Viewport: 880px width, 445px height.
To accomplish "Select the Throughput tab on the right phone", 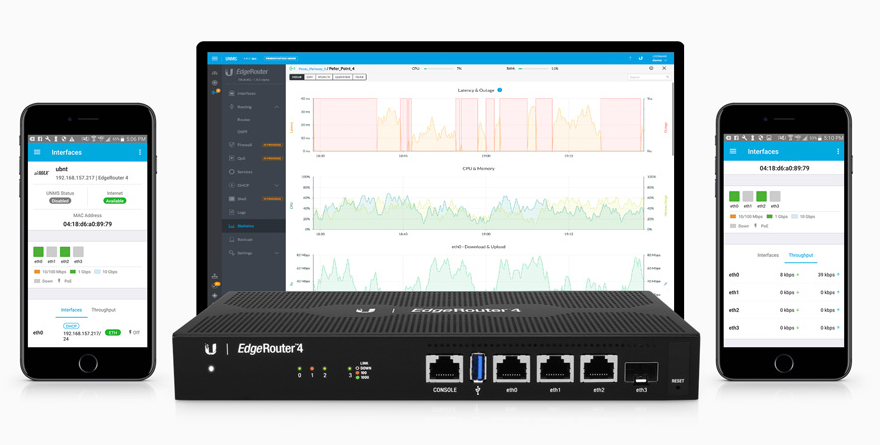I will pos(801,255).
